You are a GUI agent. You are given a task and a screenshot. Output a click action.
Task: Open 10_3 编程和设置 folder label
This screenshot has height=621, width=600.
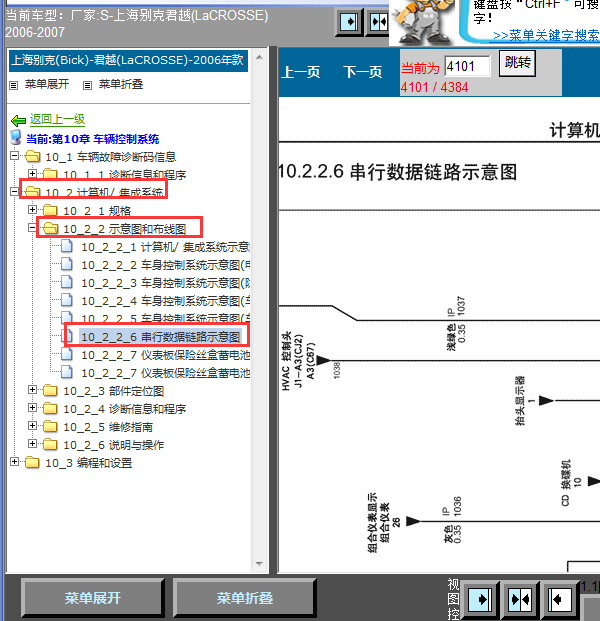89,463
